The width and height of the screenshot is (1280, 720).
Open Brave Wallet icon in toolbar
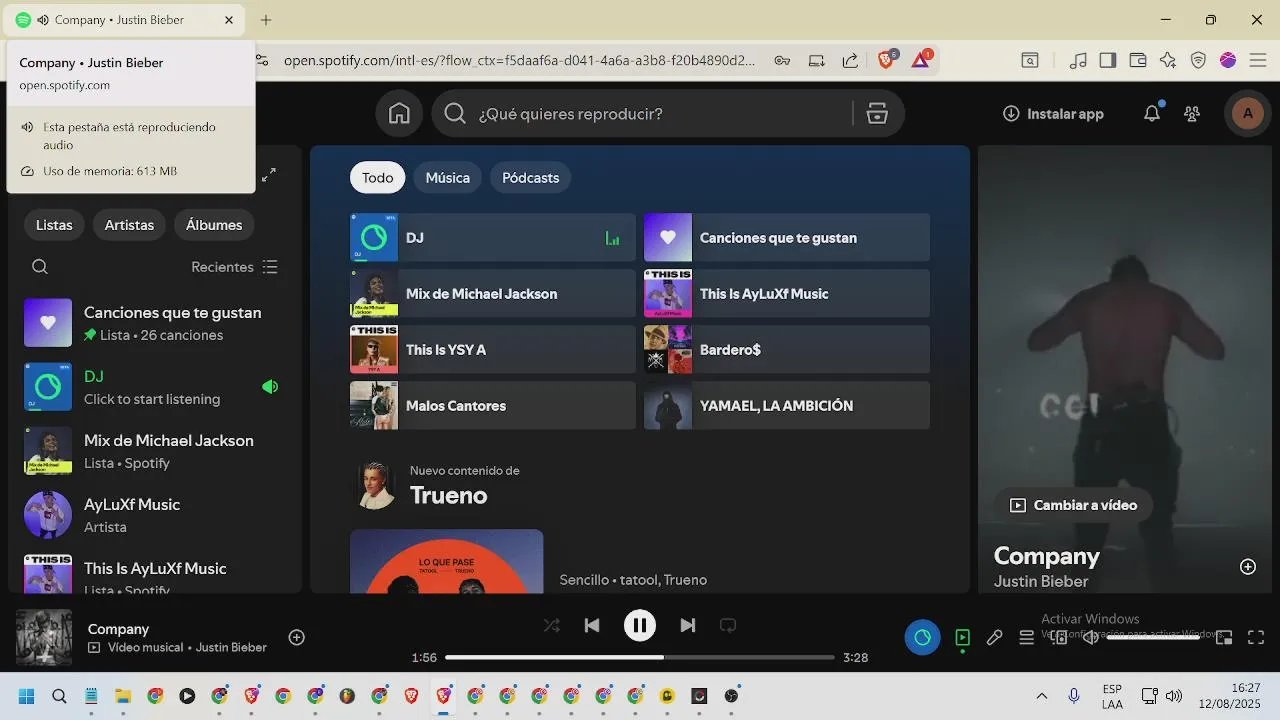coord(1138,60)
